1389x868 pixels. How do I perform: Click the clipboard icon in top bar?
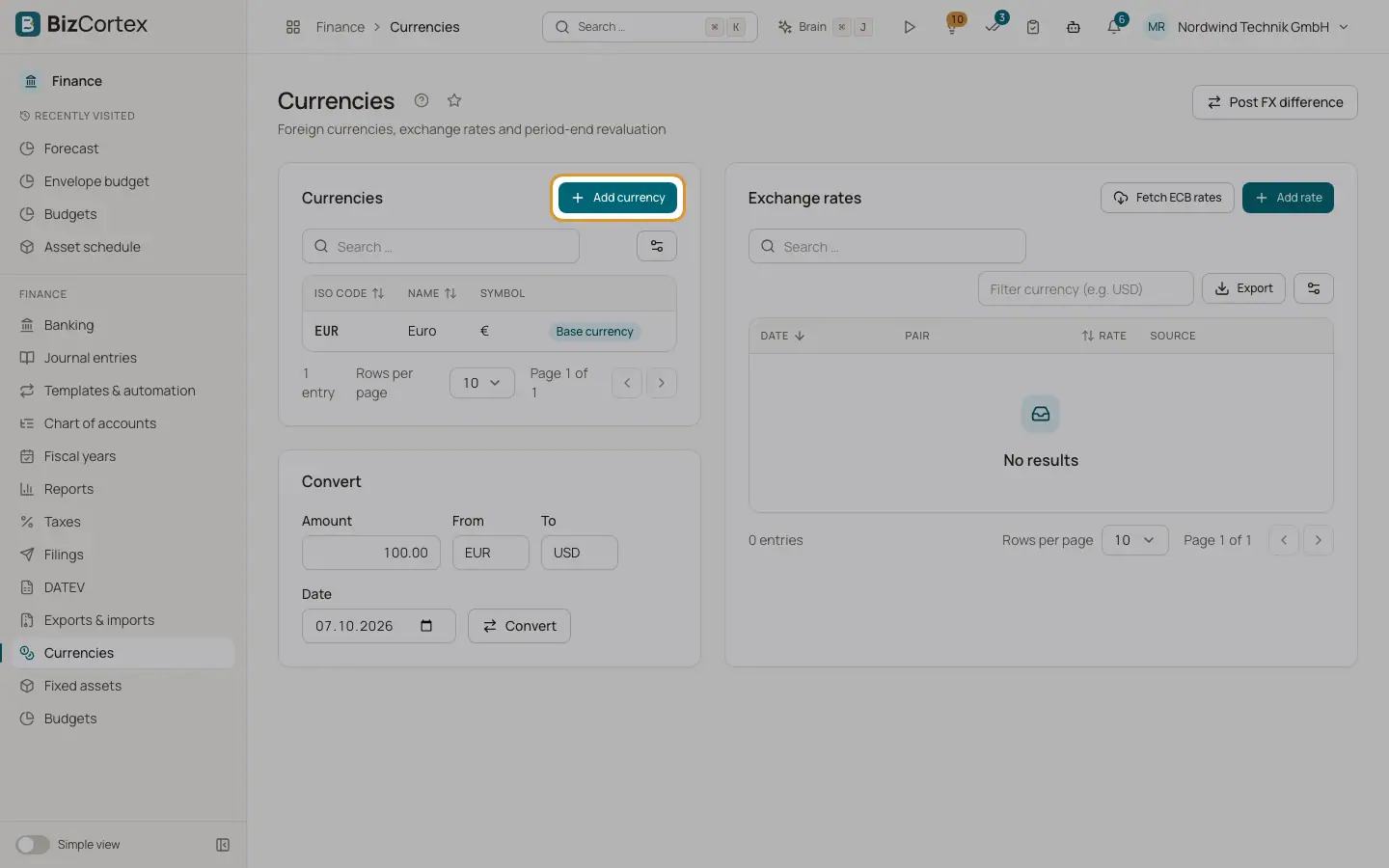[1033, 27]
